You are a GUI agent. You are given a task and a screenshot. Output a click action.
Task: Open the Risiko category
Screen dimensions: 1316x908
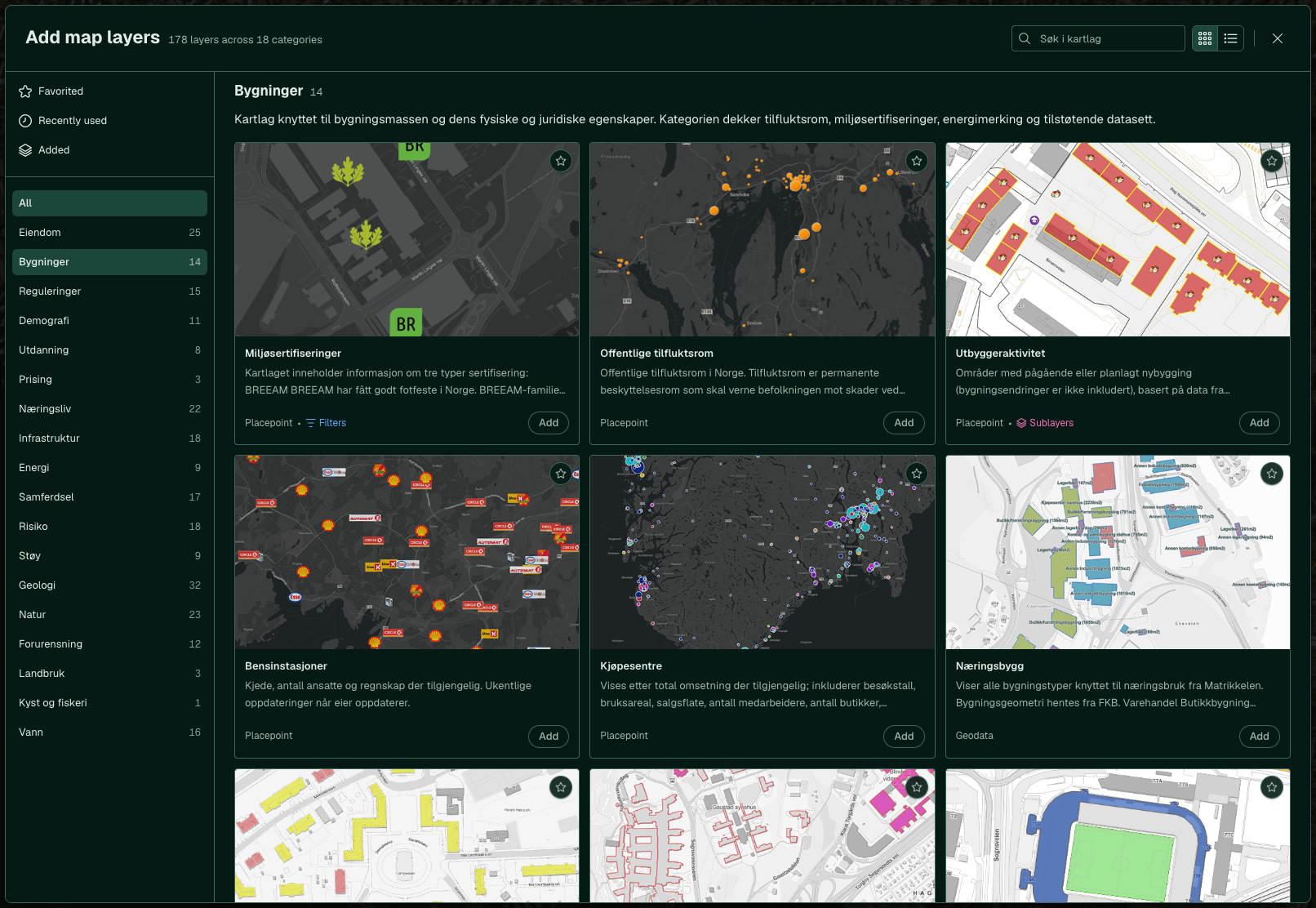click(x=109, y=527)
